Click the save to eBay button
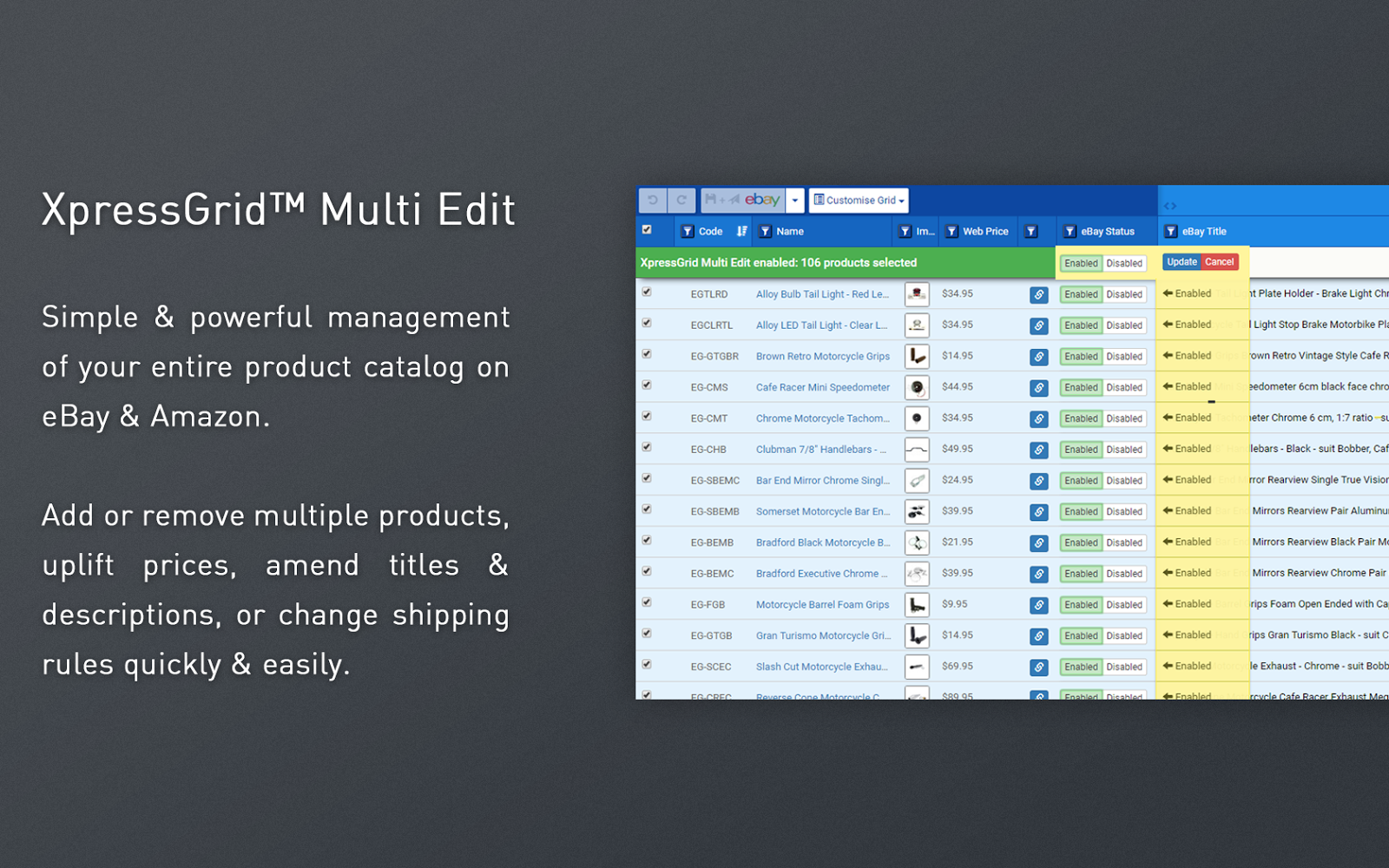 pos(743,201)
